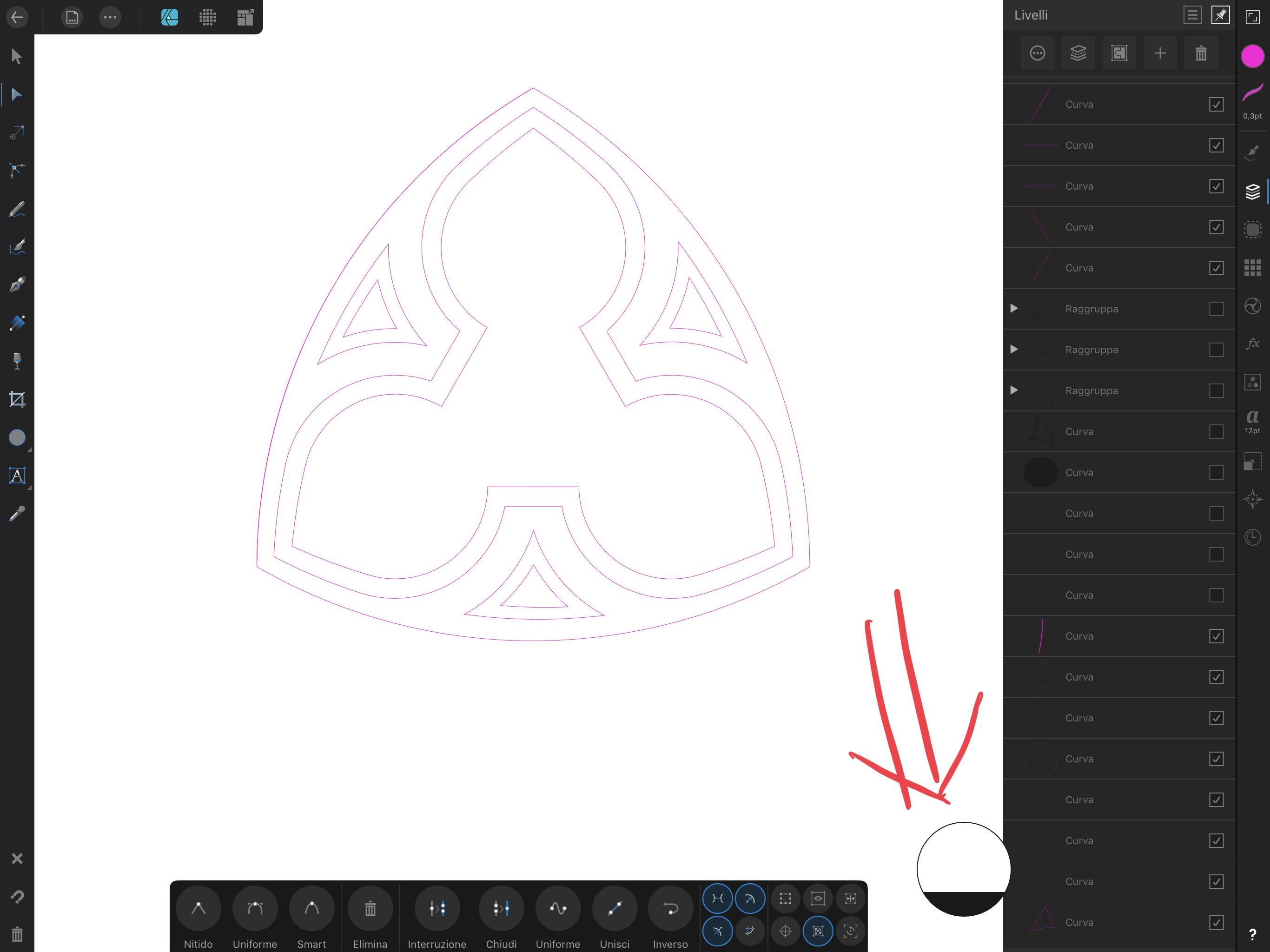Open the Layers studio icon
Viewport: 1270px width, 952px height.
pos(1252,191)
